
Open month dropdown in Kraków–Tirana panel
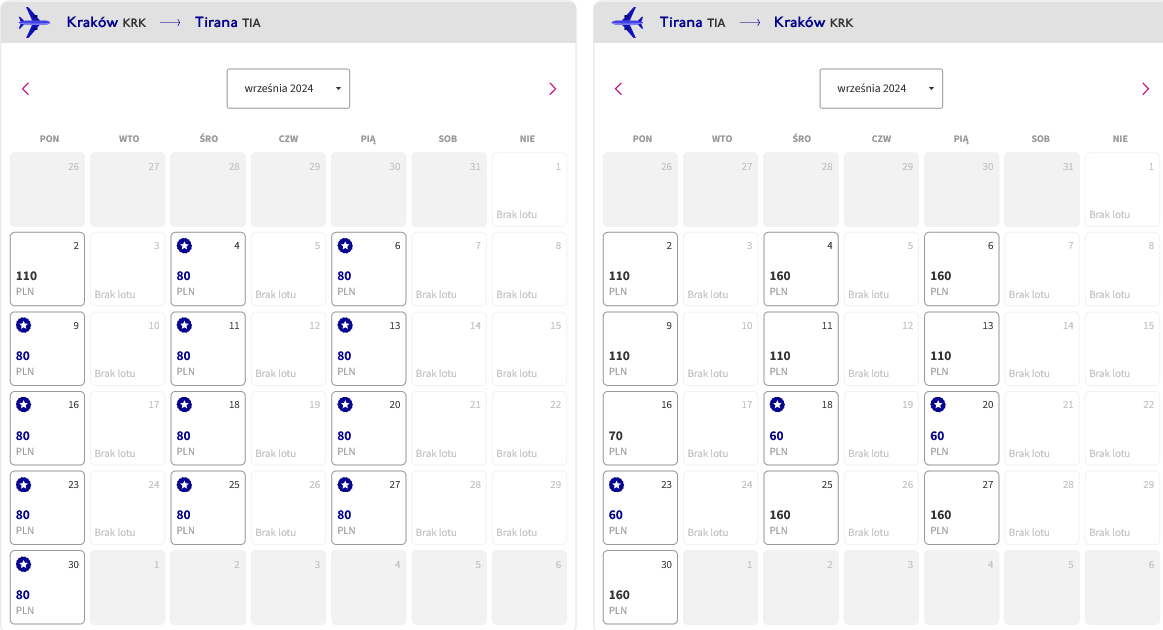(289, 88)
